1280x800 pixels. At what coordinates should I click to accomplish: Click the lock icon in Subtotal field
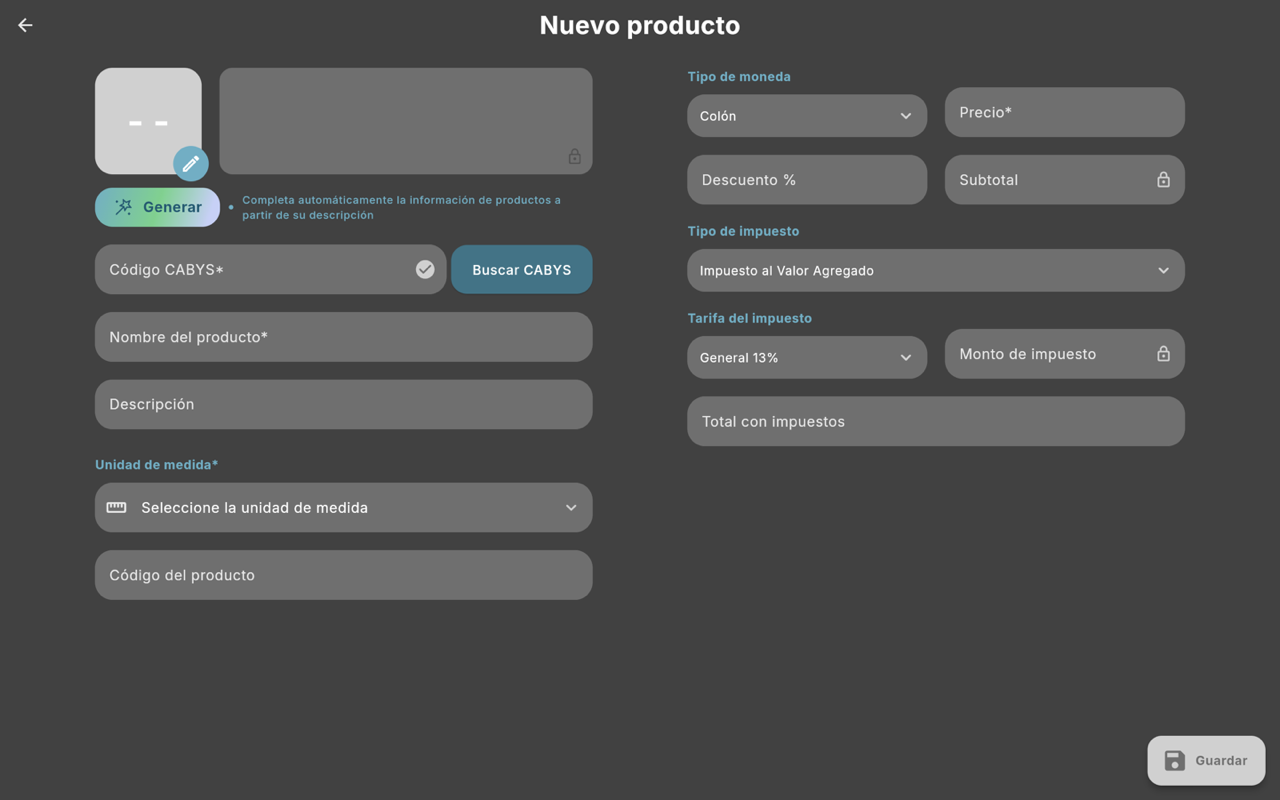coord(1163,180)
